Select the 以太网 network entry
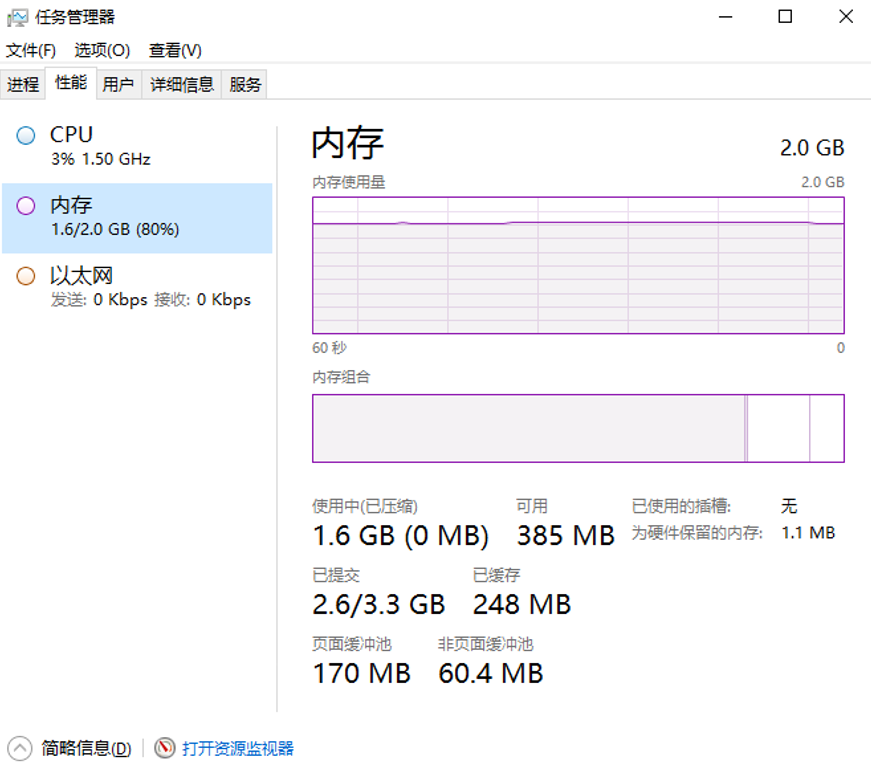 coord(137,288)
